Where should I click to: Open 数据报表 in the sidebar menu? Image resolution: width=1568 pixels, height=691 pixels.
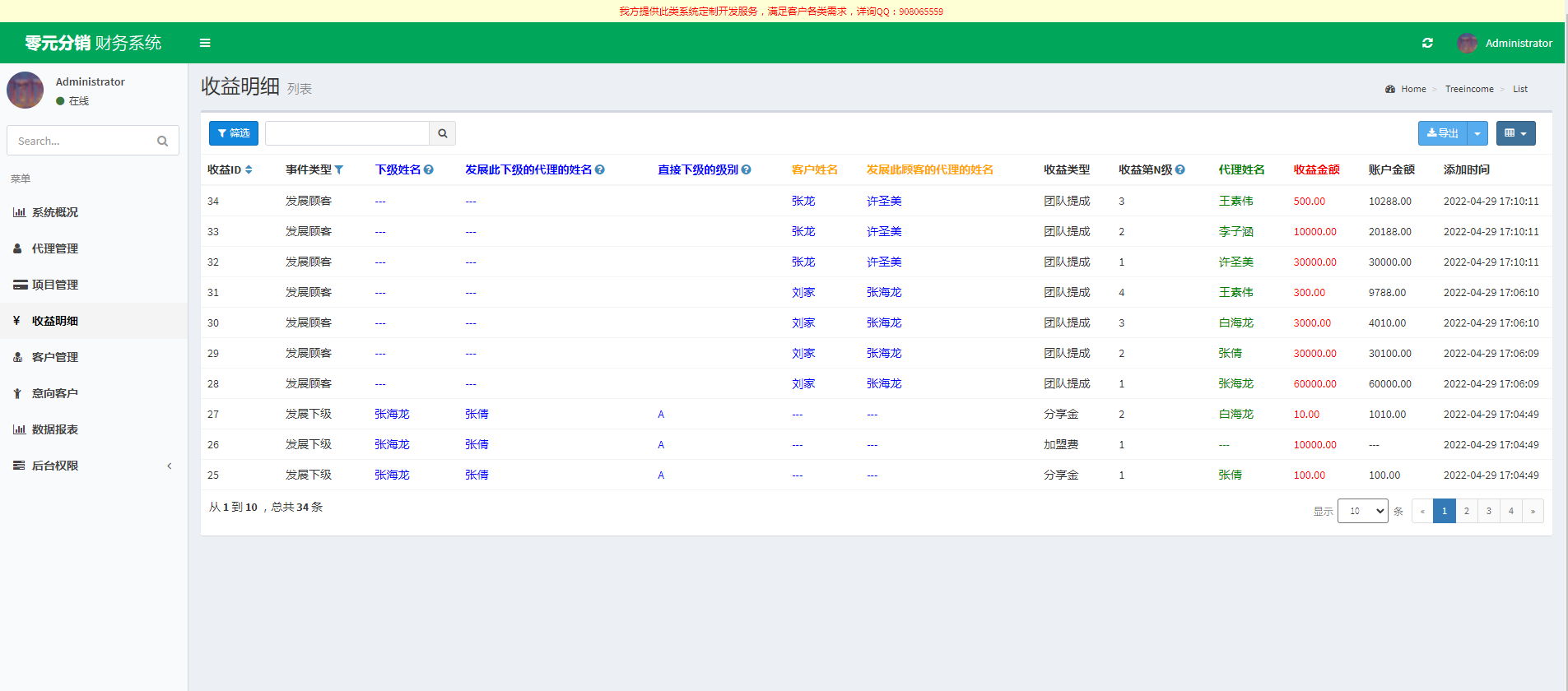tap(55, 429)
